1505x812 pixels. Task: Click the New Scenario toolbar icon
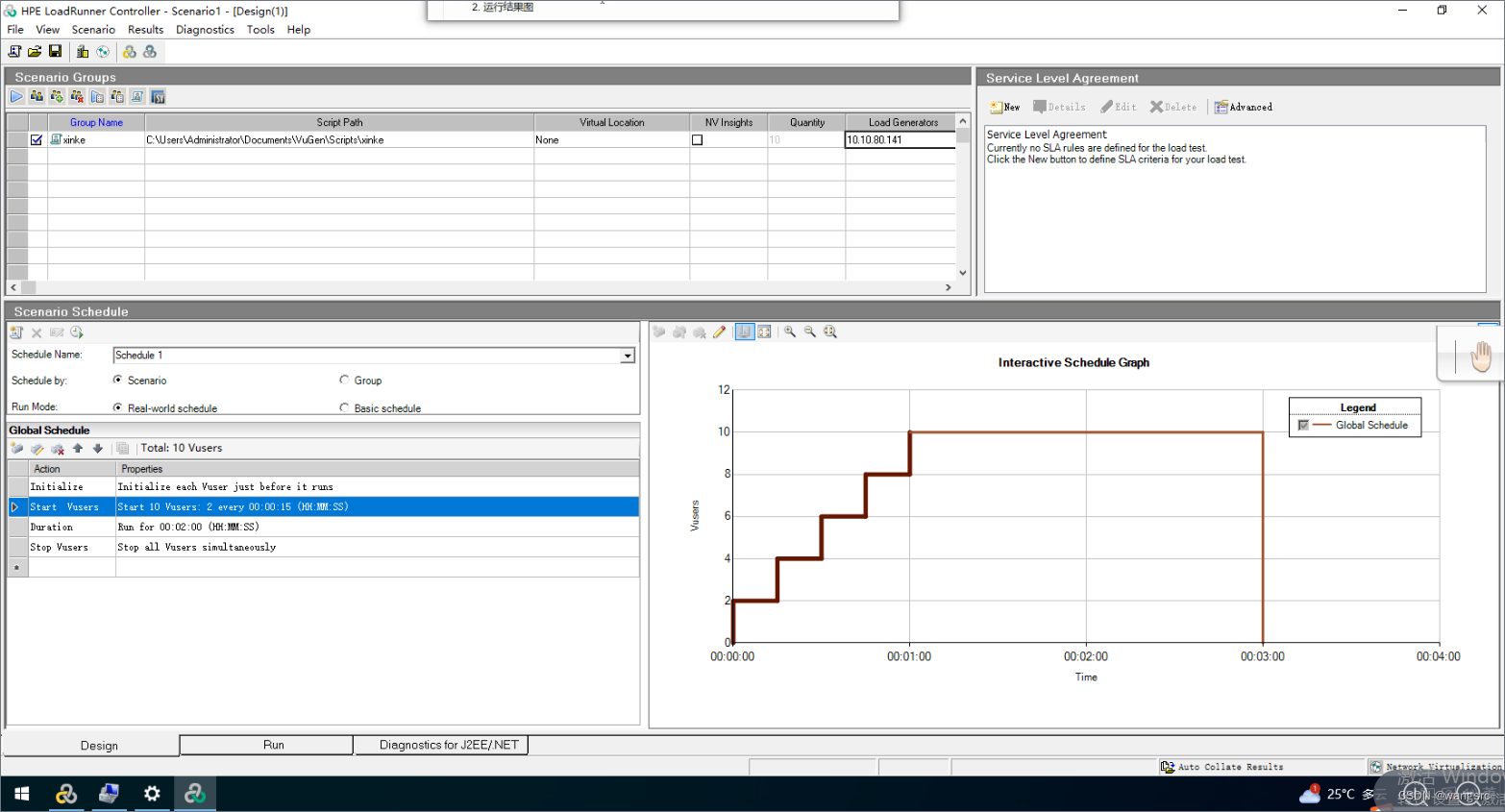pyautogui.click(x=14, y=52)
